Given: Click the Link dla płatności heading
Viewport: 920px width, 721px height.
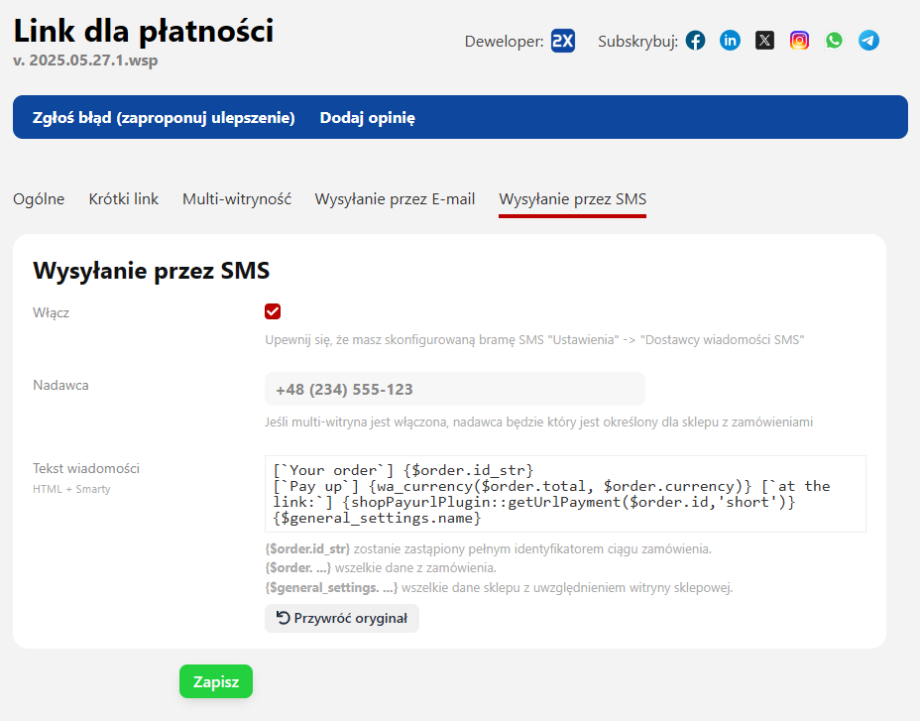Looking at the screenshot, I should [144, 31].
